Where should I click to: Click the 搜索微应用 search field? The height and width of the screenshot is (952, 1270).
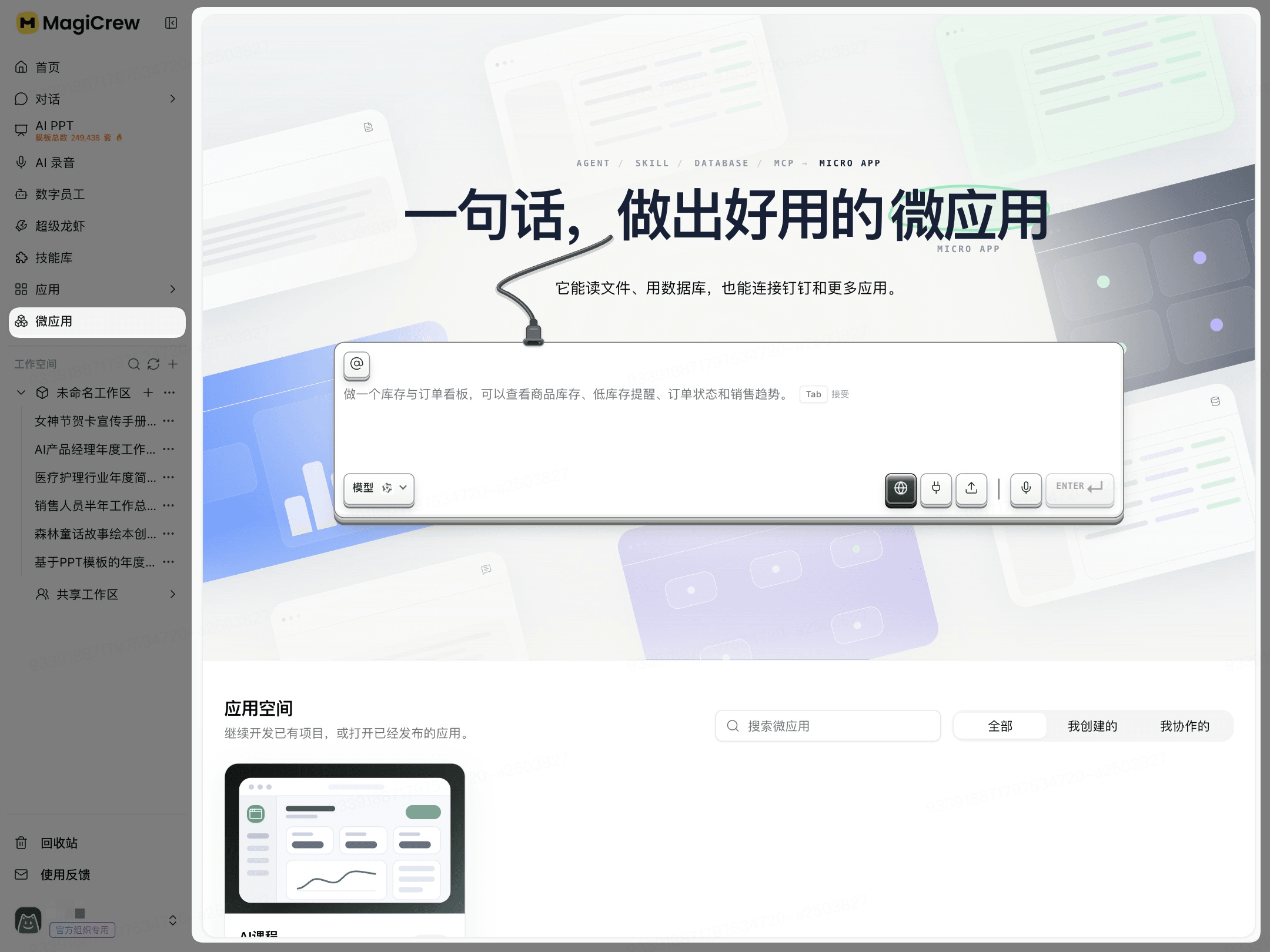pyautogui.click(x=828, y=726)
